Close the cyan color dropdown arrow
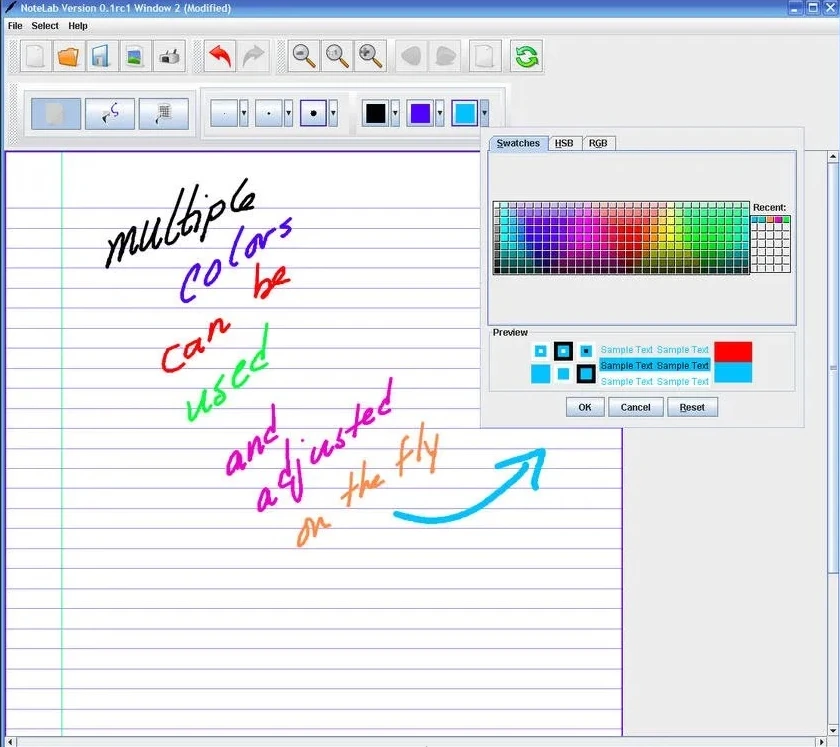Image resolution: width=840 pixels, height=747 pixels. [484, 113]
